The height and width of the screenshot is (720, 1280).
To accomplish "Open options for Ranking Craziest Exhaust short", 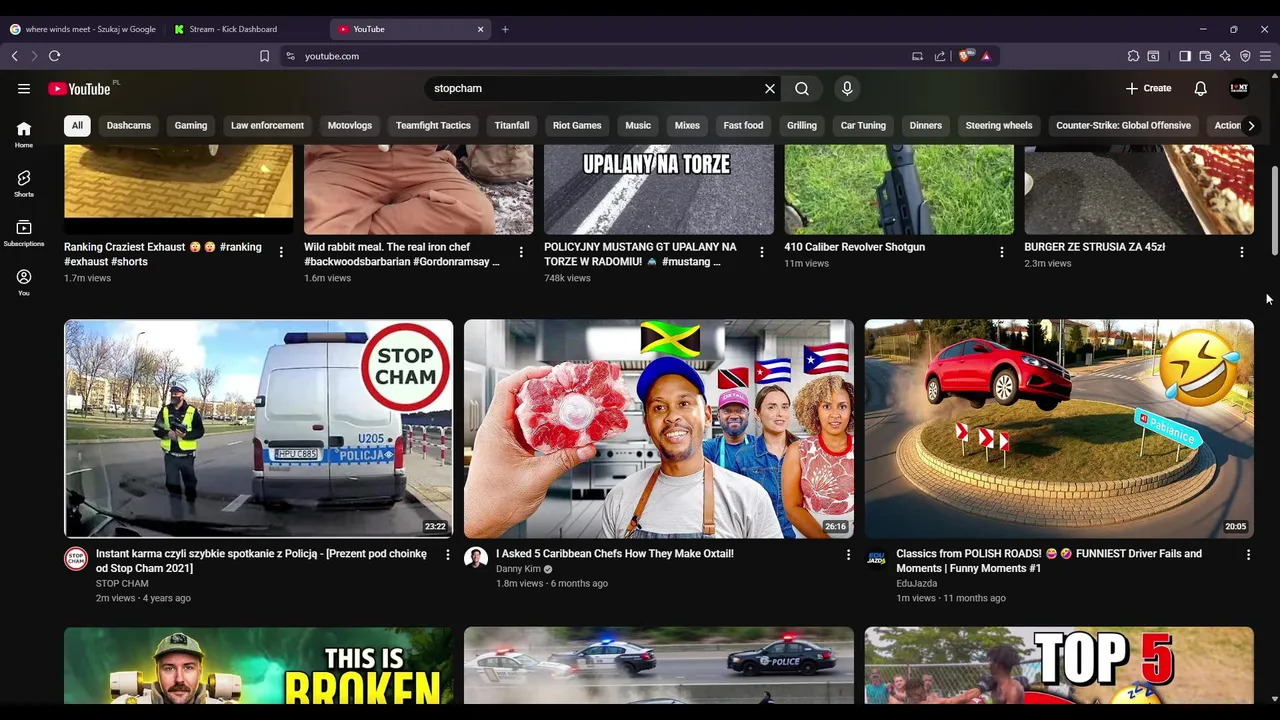I will (281, 253).
